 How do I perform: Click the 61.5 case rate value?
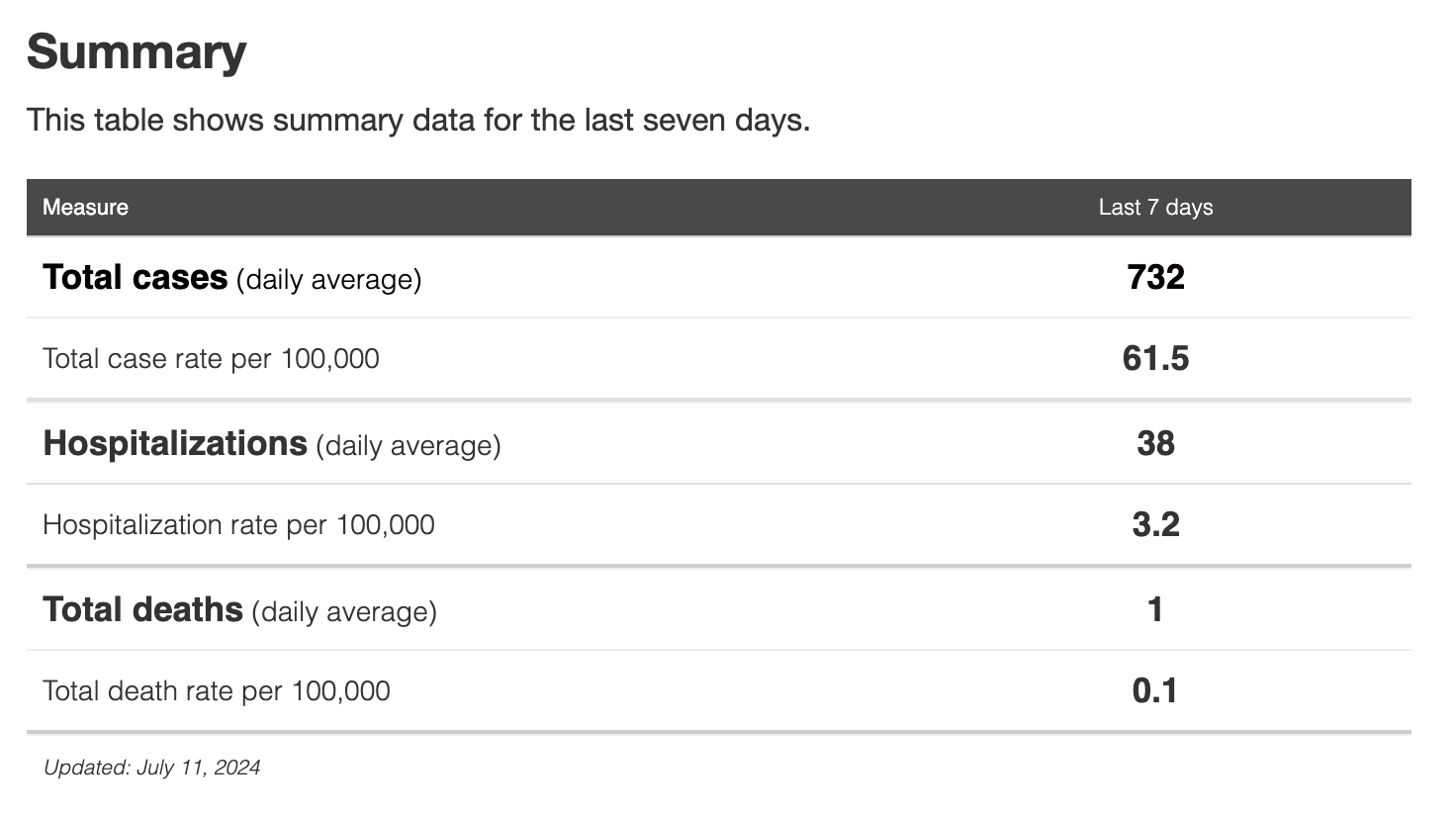tap(1155, 358)
